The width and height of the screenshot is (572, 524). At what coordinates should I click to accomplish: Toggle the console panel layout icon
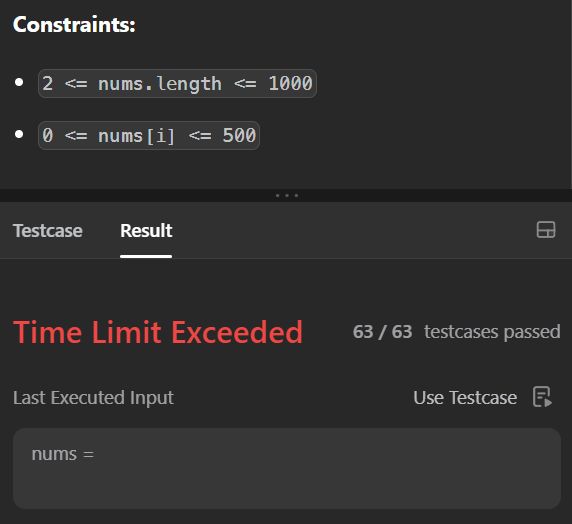(546, 230)
